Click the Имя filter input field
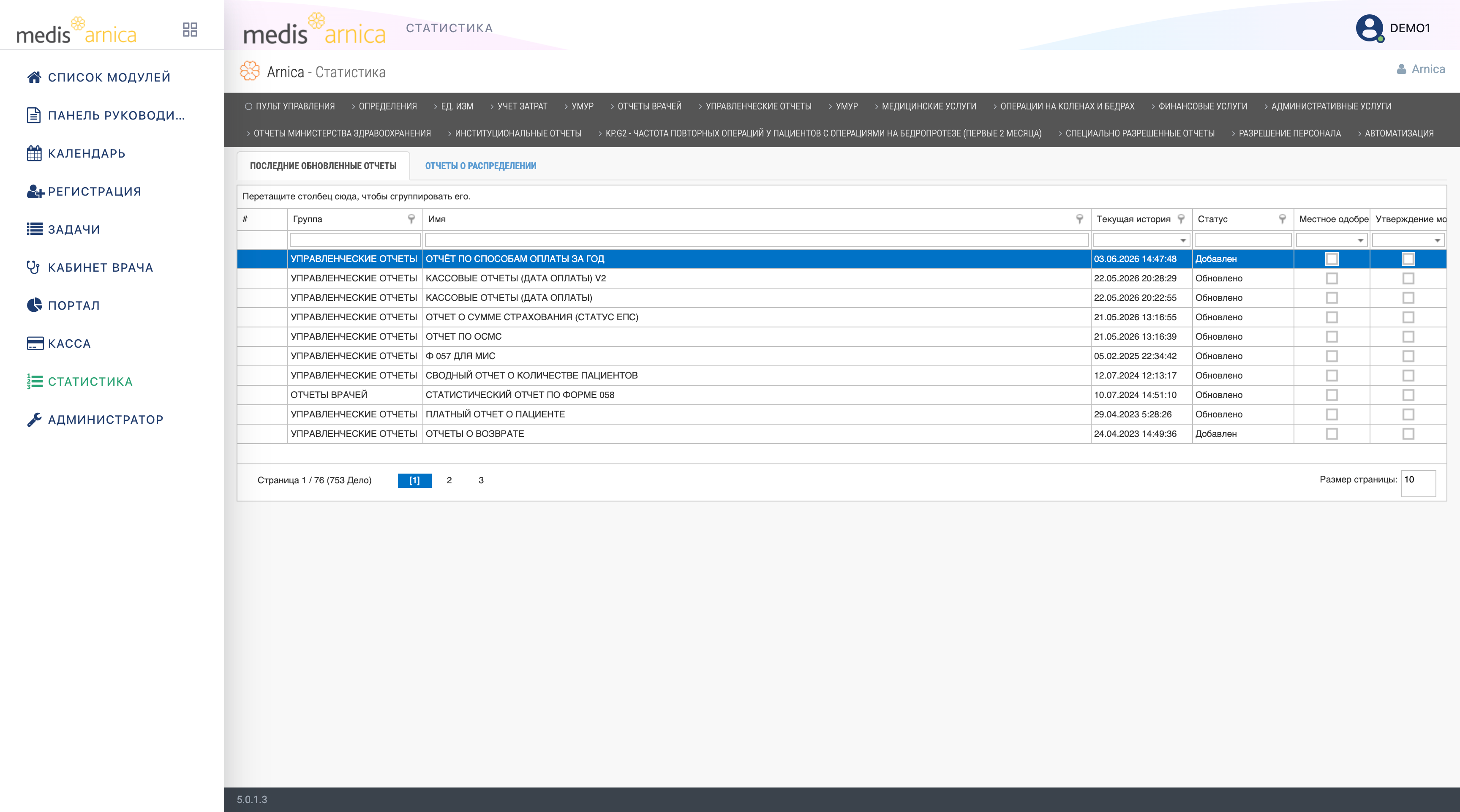 (x=756, y=240)
